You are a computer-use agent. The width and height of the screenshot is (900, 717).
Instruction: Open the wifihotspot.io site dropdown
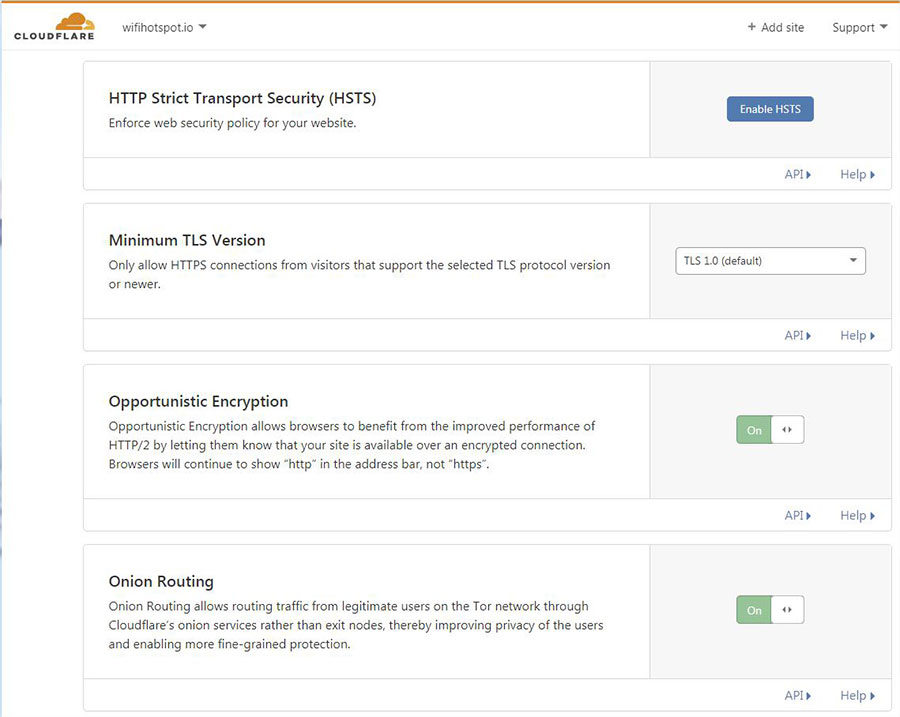point(163,27)
